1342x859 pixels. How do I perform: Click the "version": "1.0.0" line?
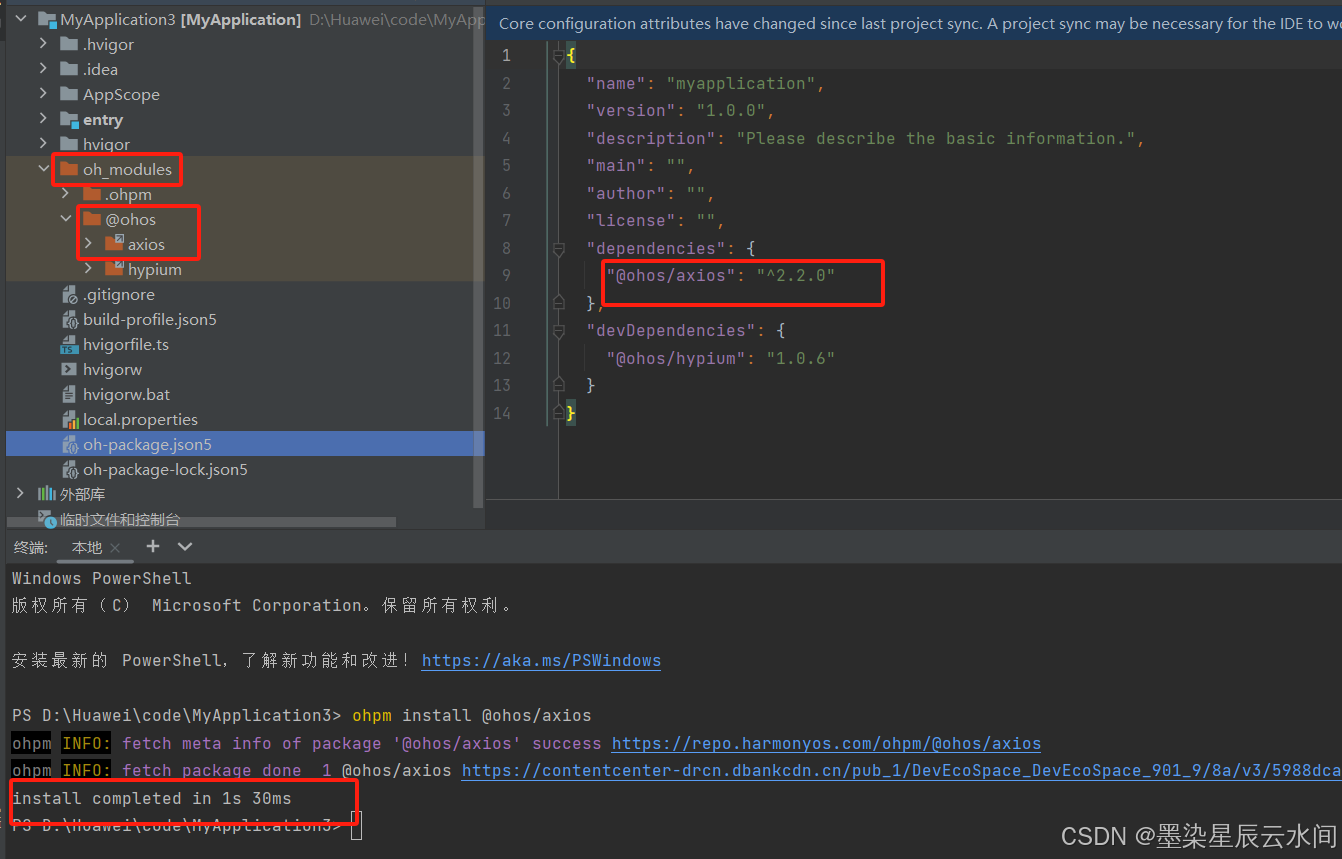[x=681, y=111]
